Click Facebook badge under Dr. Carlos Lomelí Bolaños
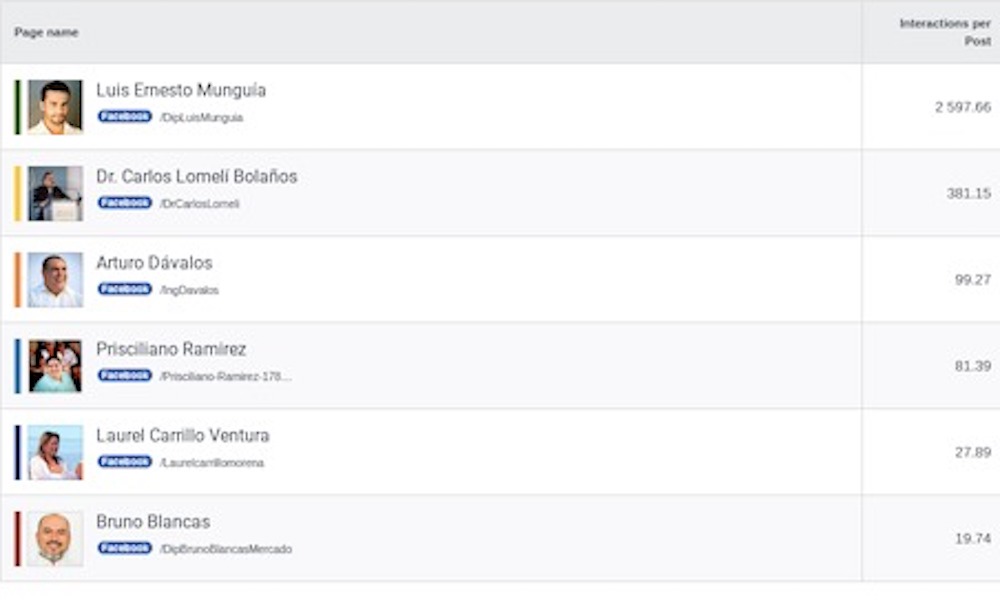 (x=124, y=203)
